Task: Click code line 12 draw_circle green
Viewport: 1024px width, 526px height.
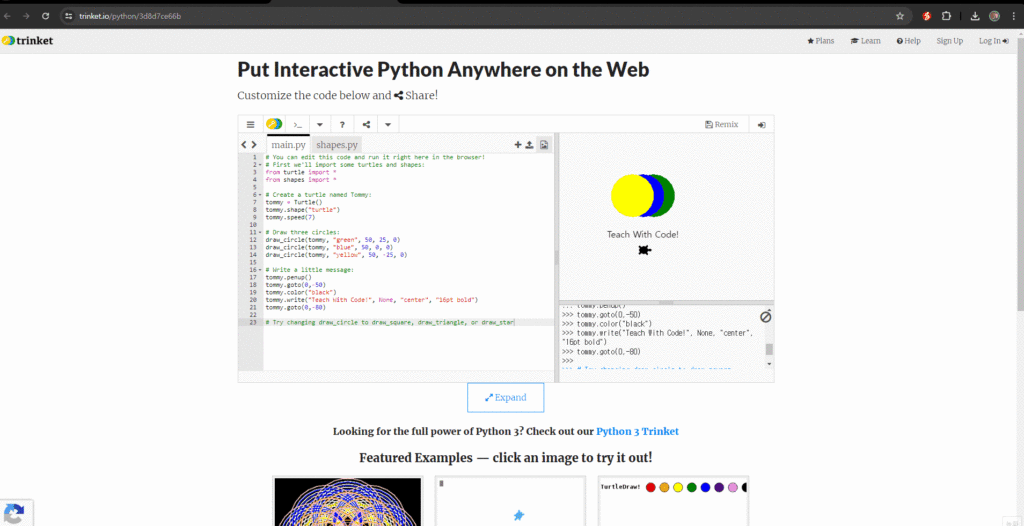Action: pyautogui.click(x=332, y=240)
